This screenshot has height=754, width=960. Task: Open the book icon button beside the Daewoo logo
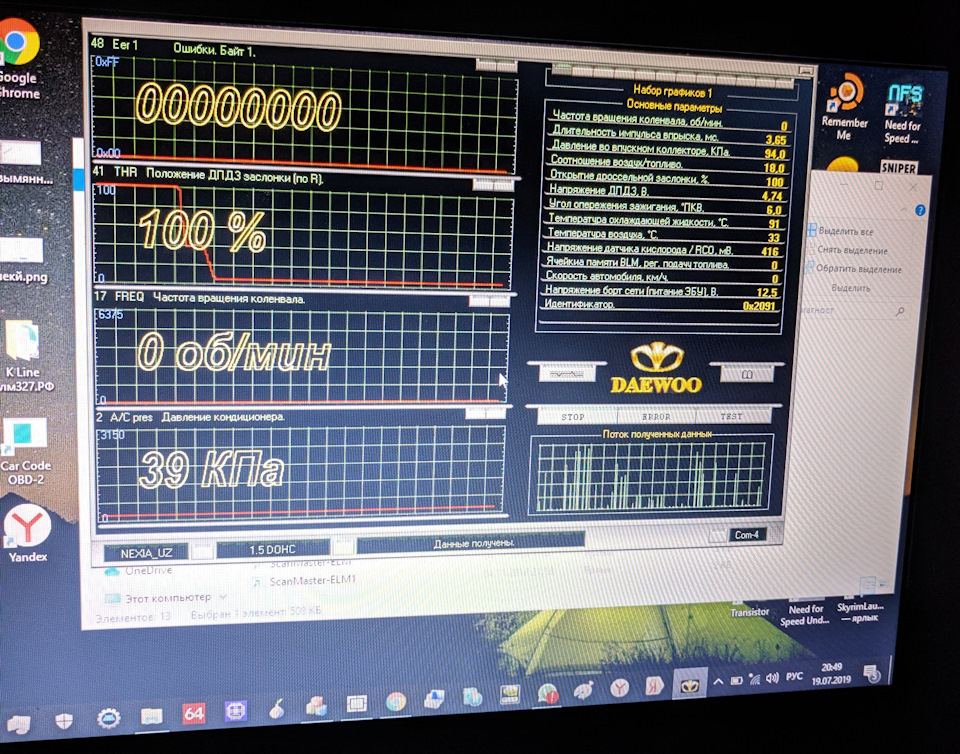(x=746, y=373)
